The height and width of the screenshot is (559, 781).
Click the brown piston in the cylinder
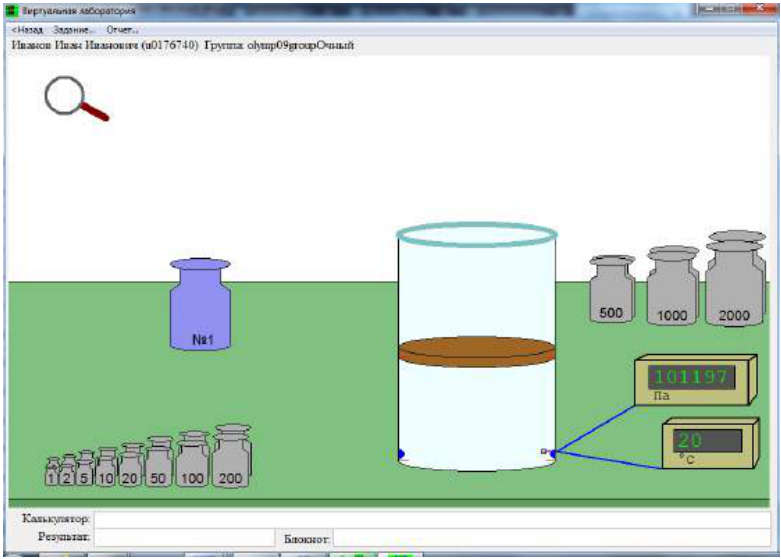pyautogui.click(x=477, y=352)
